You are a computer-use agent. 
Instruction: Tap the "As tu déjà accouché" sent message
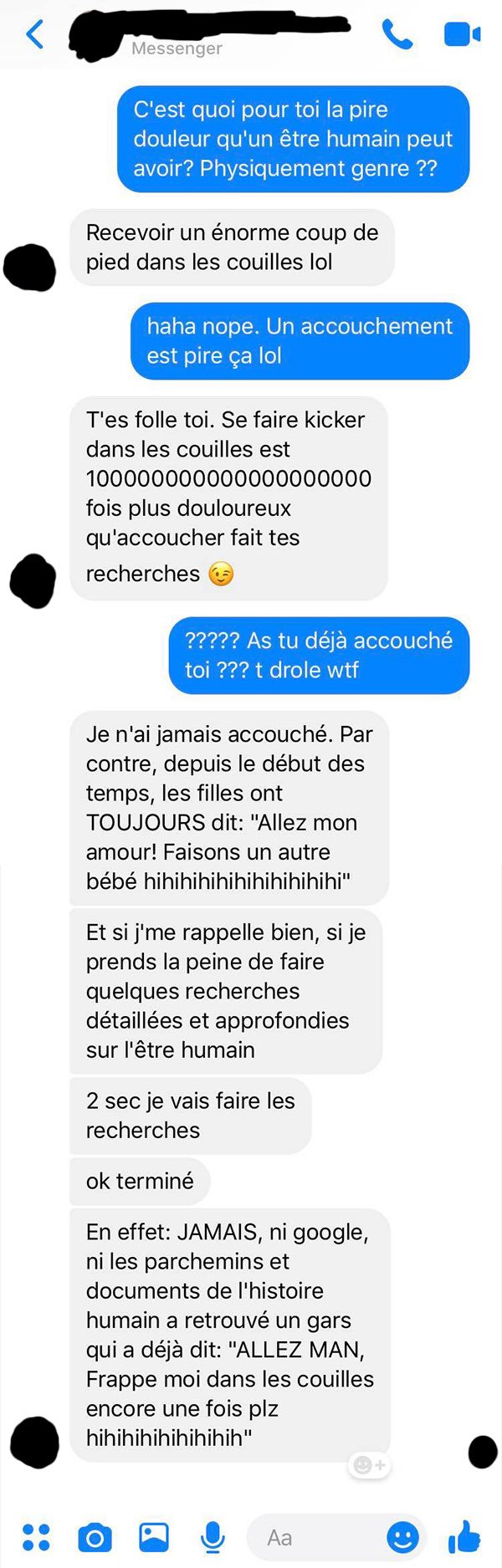coord(319,656)
